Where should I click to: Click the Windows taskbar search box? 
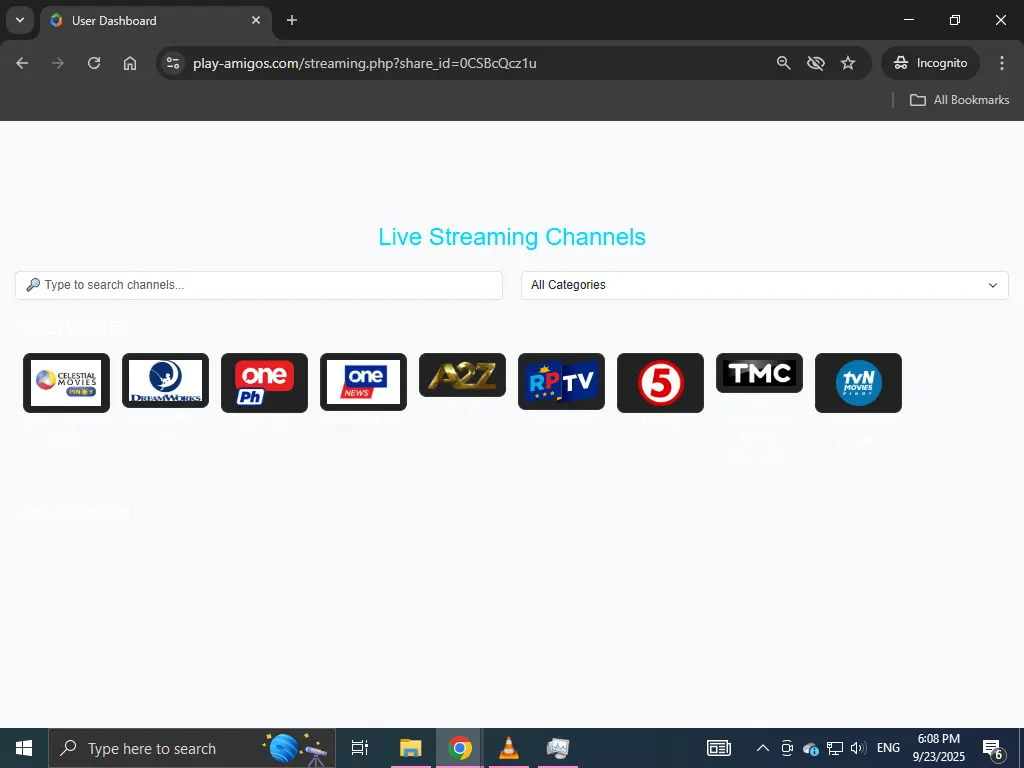click(x=192, y=748)
